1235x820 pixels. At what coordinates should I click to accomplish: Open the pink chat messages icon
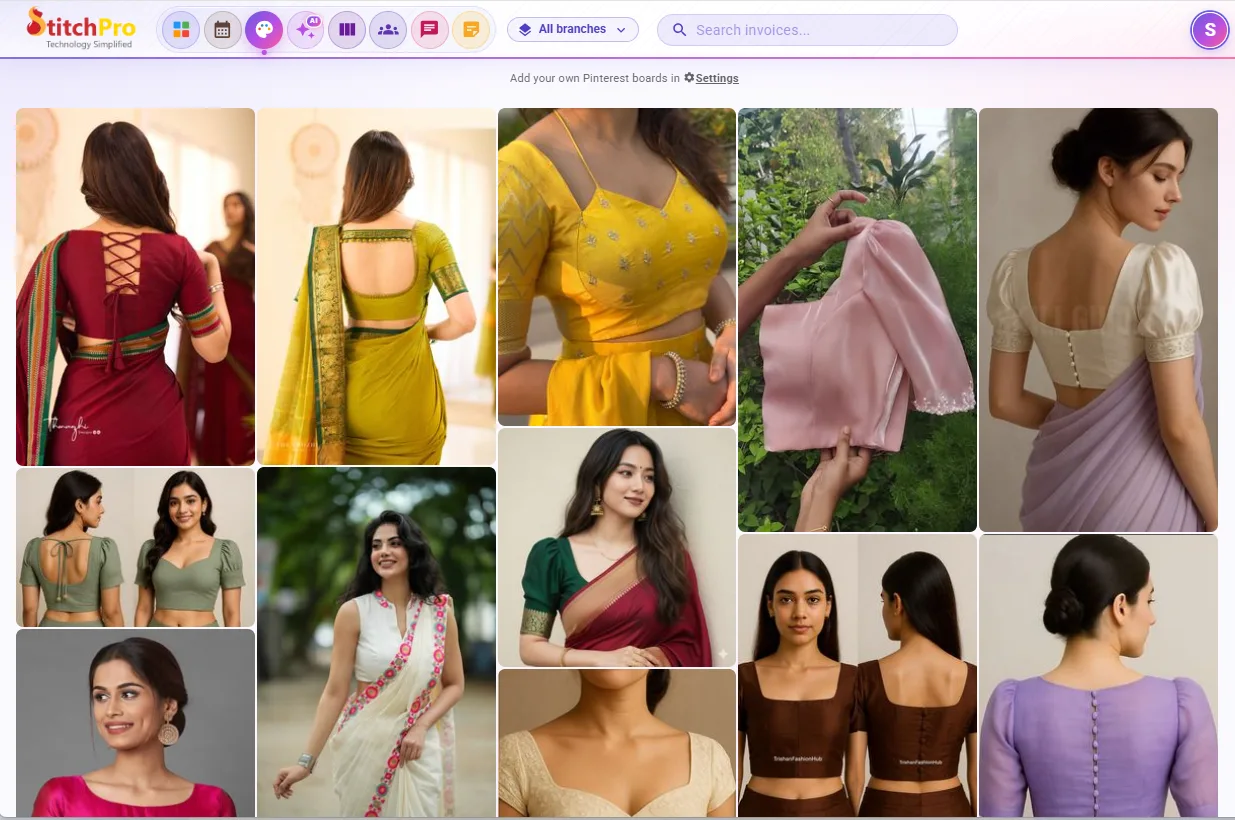(x=430, y=30)
